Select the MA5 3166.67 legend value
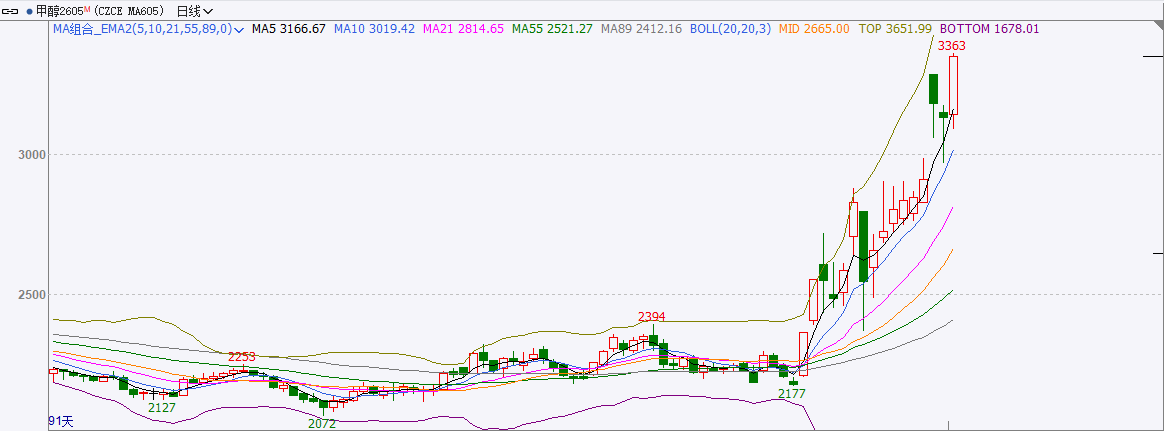 [288, 30]
